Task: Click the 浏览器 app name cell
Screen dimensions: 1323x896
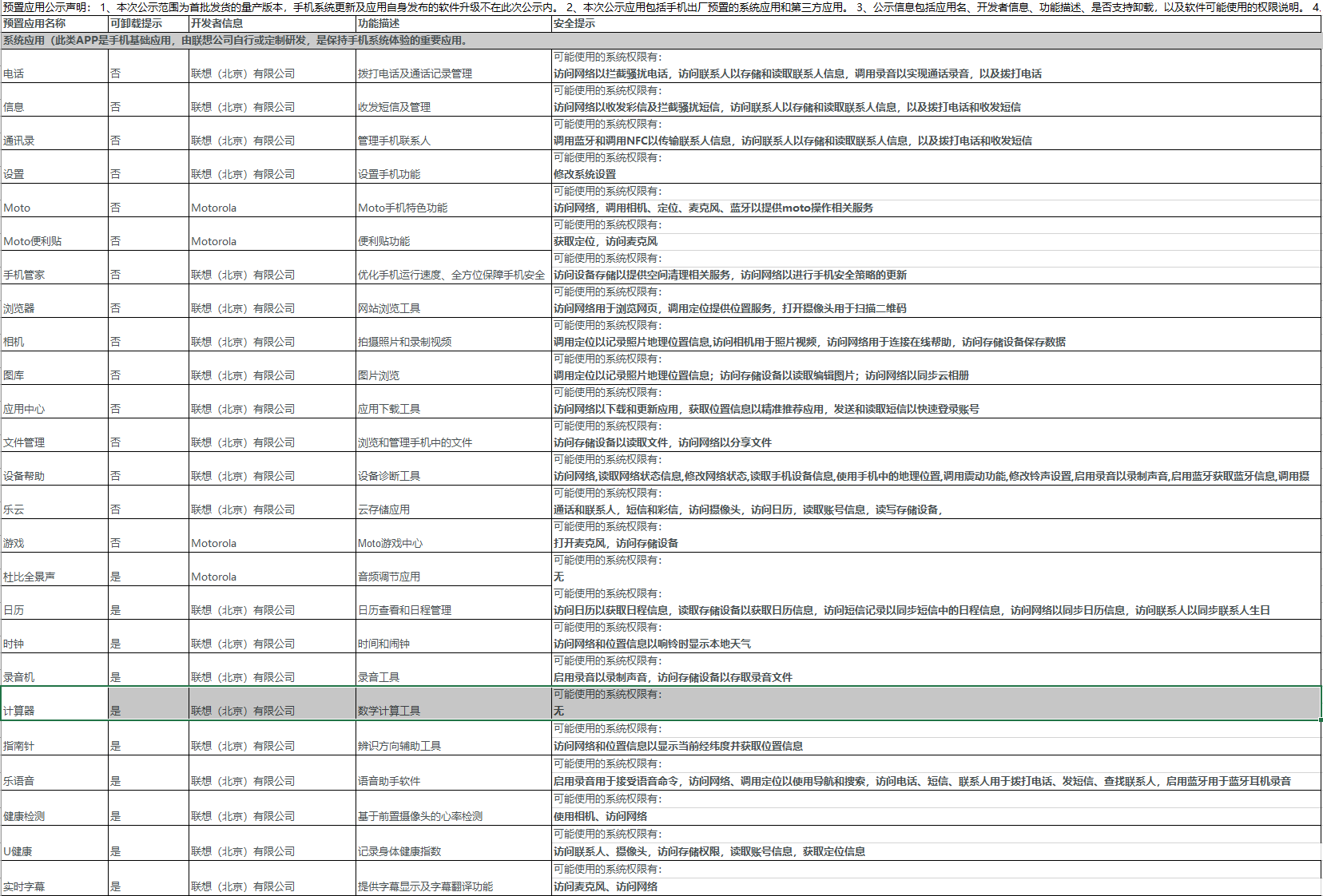Action: point(54,301)
